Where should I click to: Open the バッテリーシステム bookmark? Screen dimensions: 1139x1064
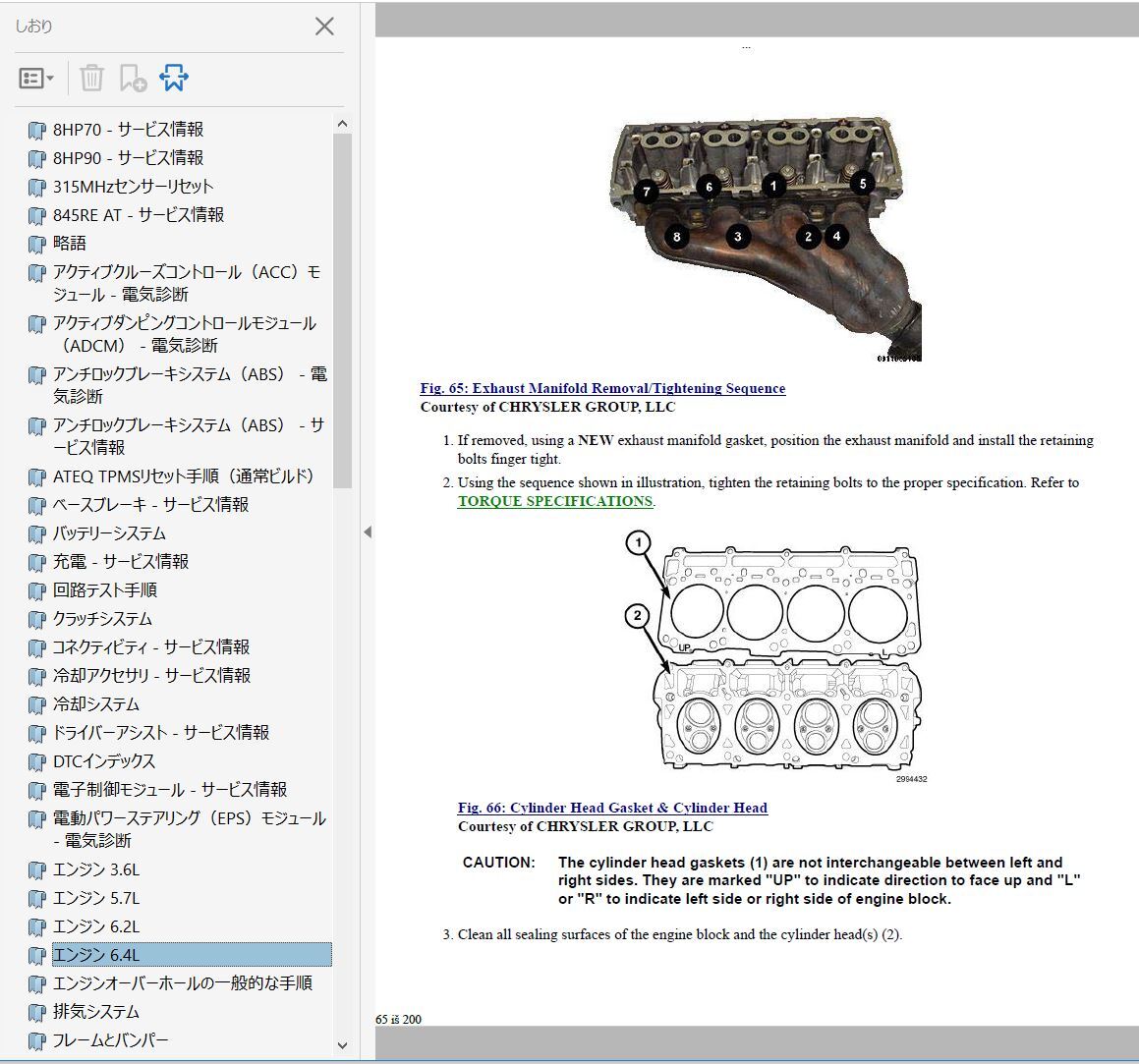point(109,533)
